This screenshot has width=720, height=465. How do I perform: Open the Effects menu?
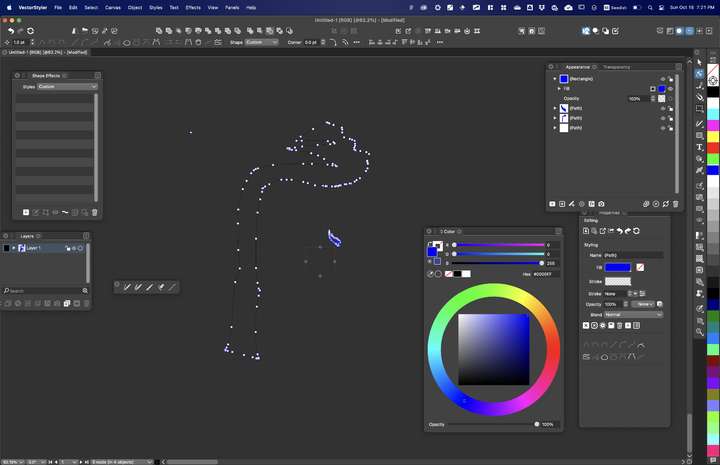[193, 8]
